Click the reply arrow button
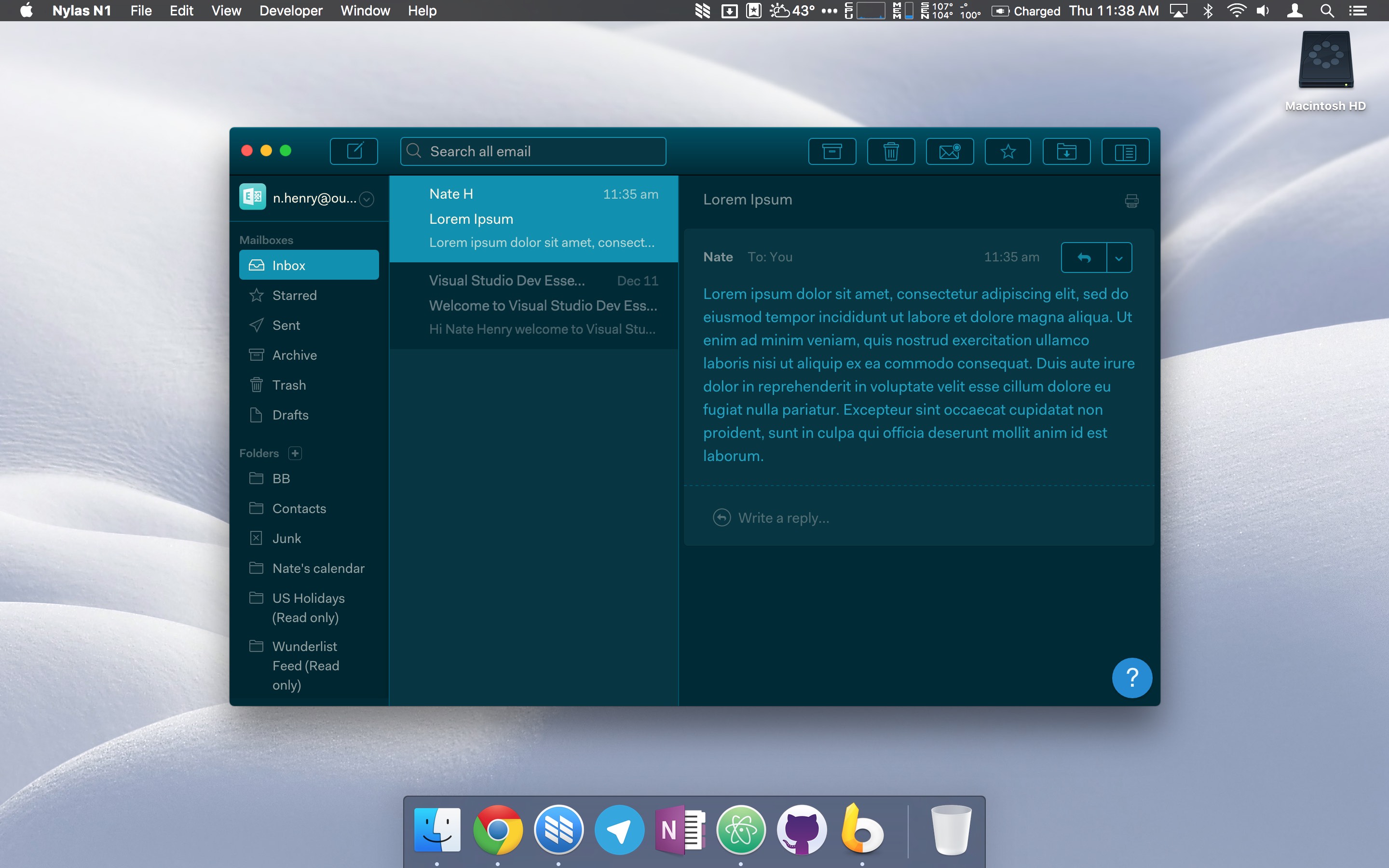This screenshot has width=1389, height=868. [1084, 258]
